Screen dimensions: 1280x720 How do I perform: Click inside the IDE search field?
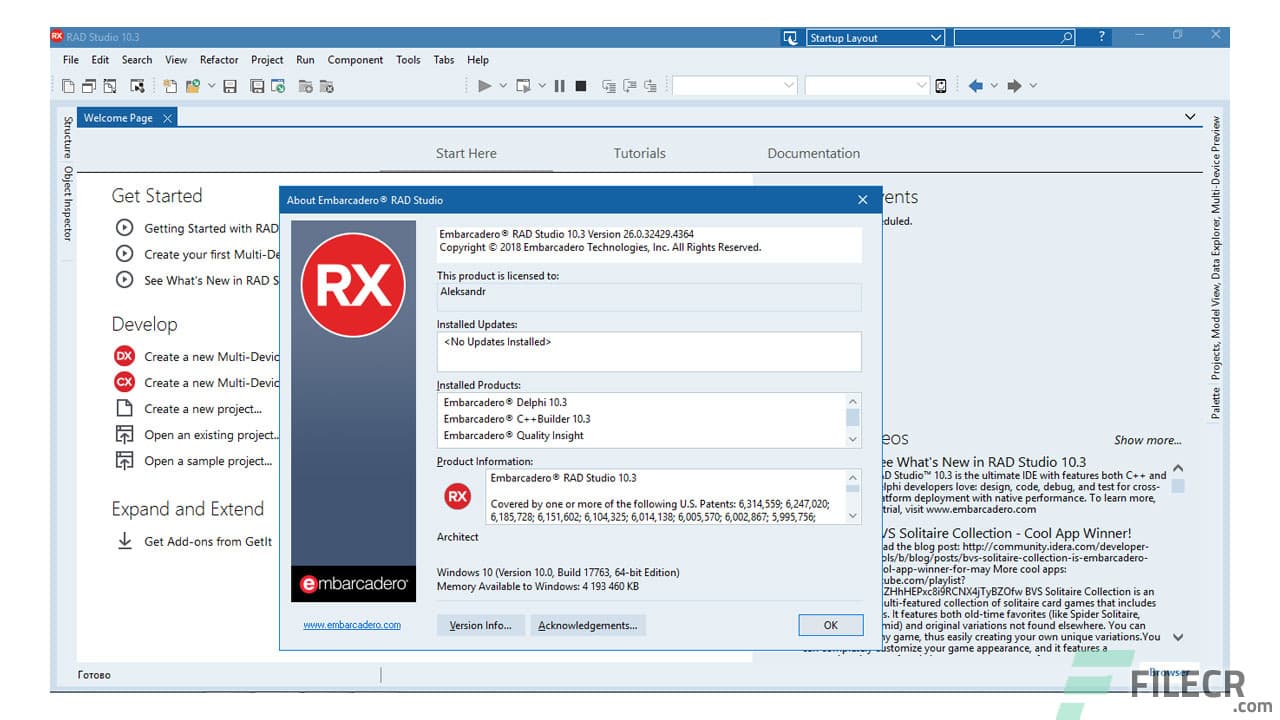(x=1010, y=37)
